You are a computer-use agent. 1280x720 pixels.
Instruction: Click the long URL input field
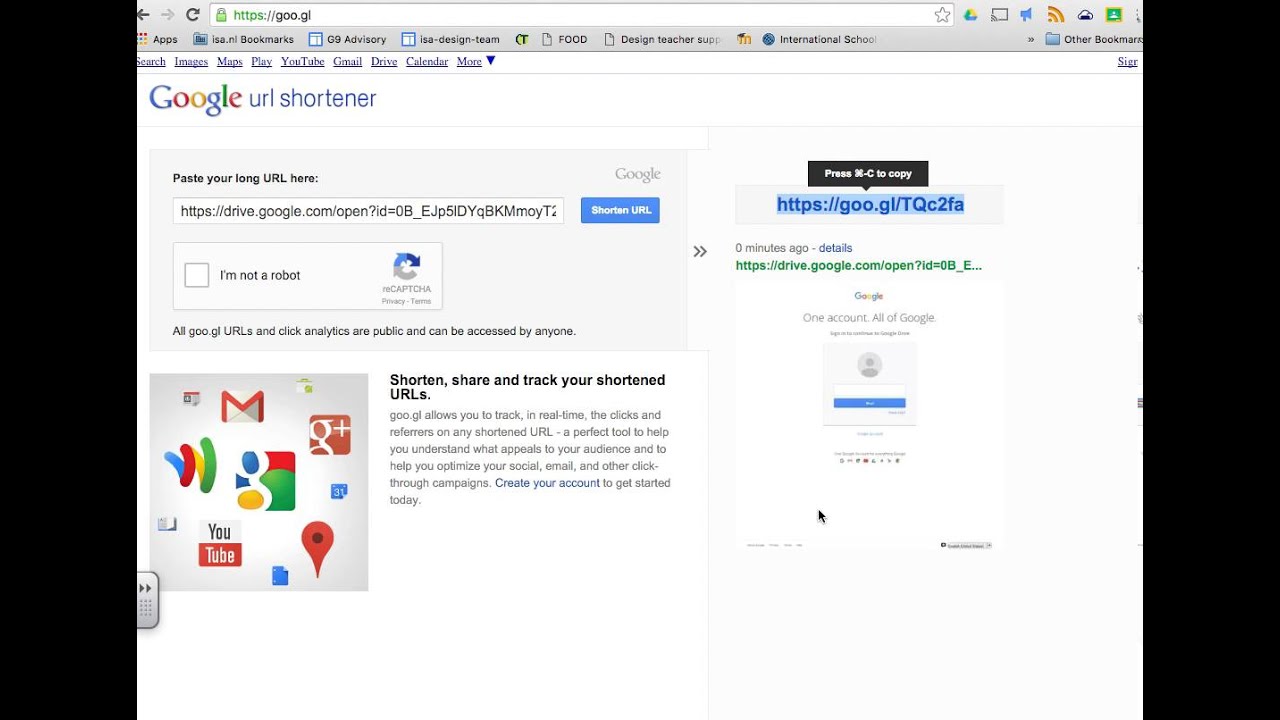(x=368, y=211)
